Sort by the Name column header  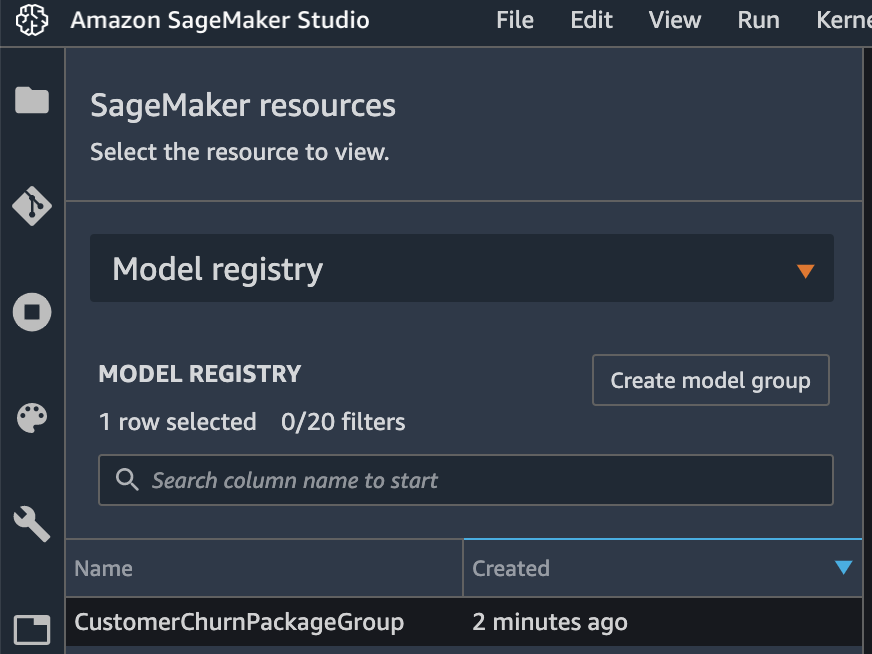point(264,568)
